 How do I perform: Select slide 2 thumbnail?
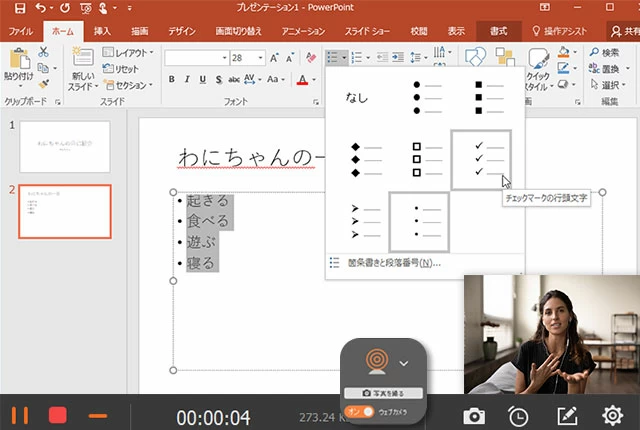[x=65, y=211]
